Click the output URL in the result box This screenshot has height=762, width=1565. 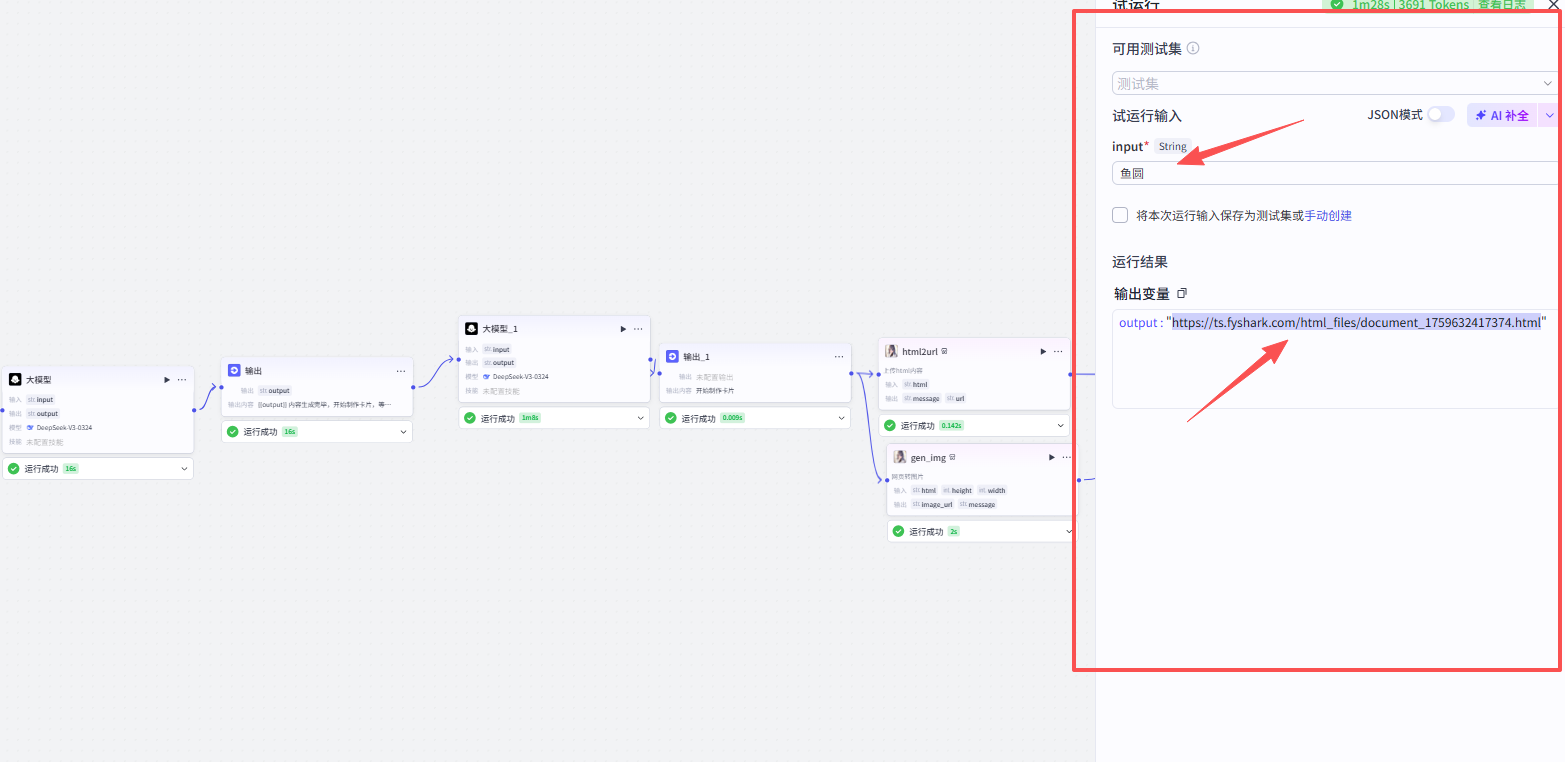click(x=1356, y=323)
